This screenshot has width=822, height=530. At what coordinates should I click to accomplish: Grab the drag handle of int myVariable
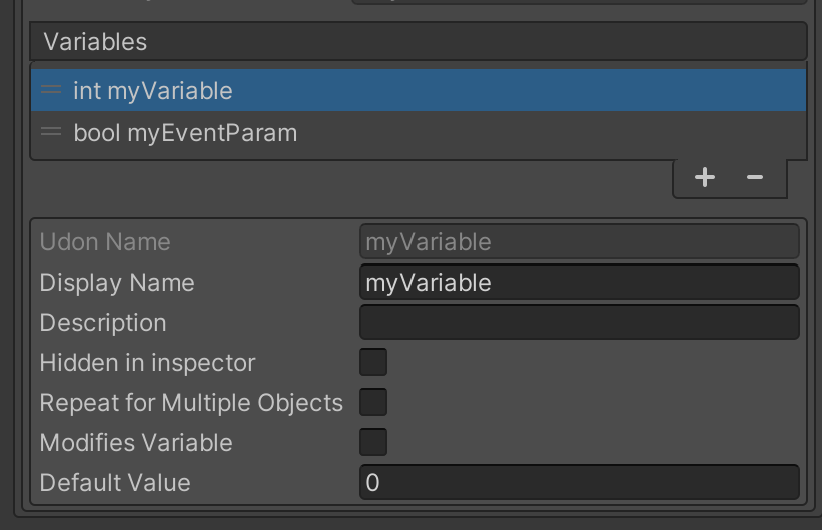click(x=51, y=90)
